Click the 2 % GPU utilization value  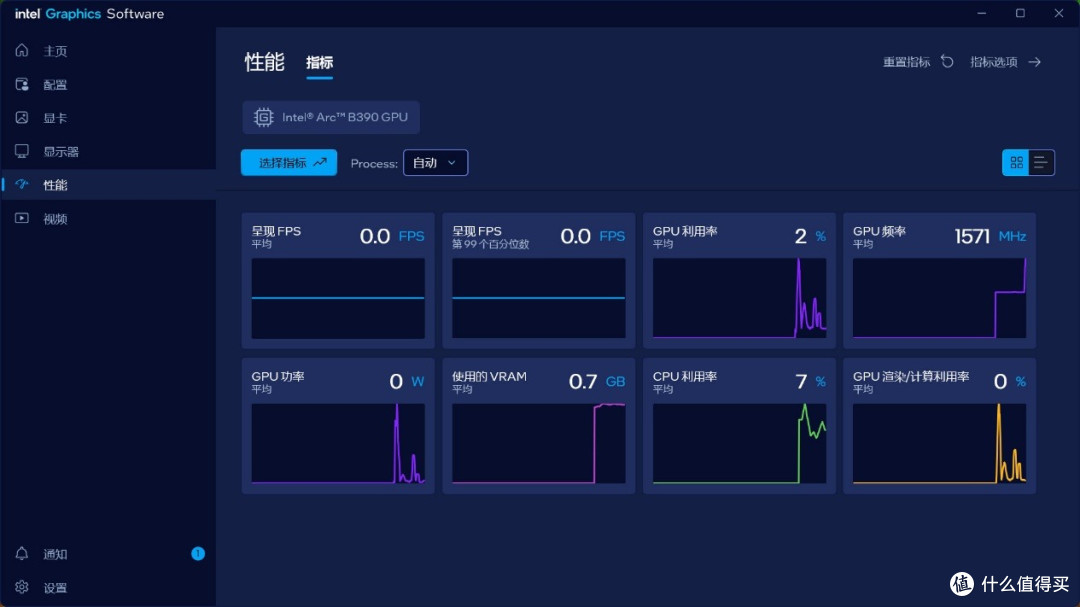[x=810, y=236]
